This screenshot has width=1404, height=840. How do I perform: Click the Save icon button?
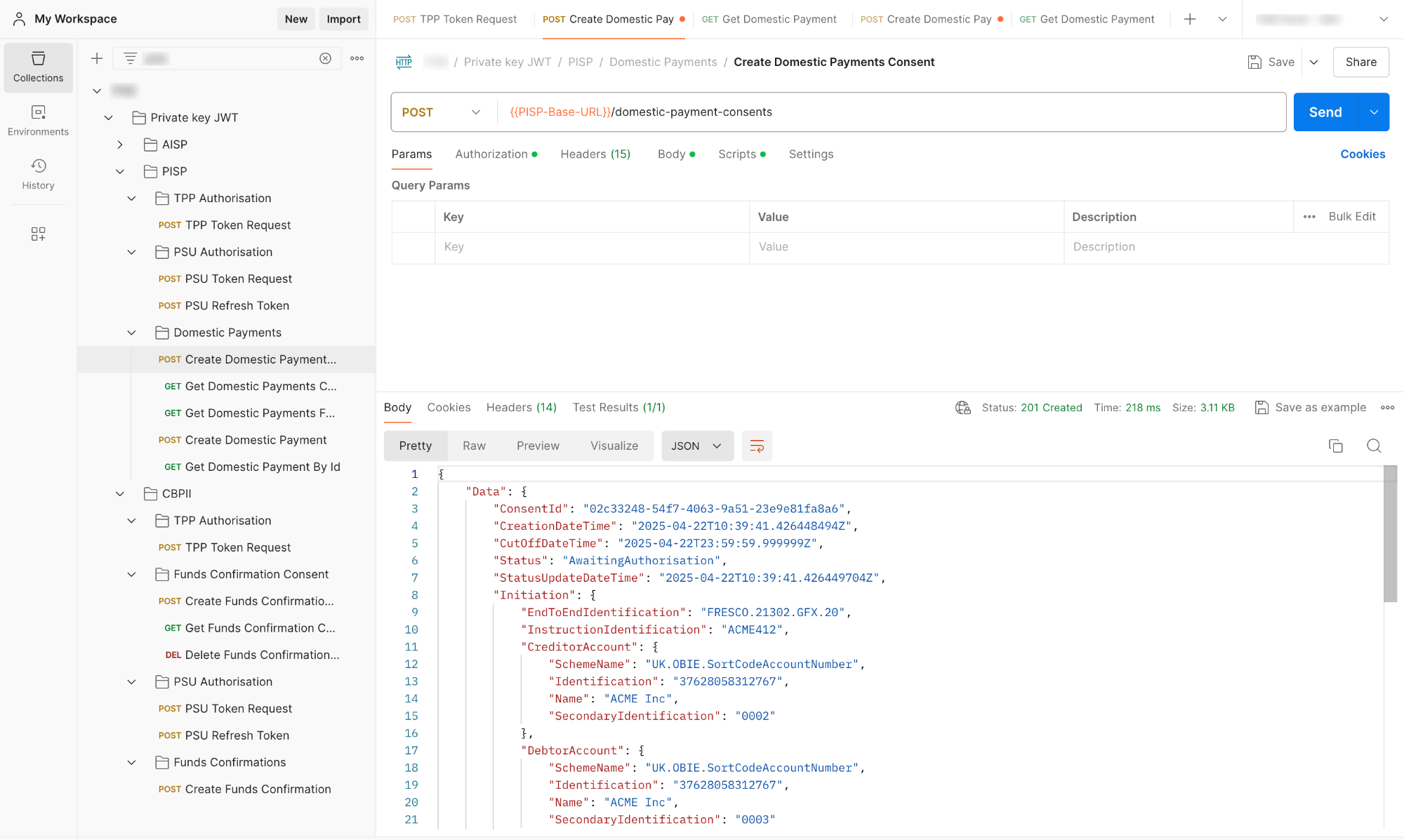[x=1271, y=62]
